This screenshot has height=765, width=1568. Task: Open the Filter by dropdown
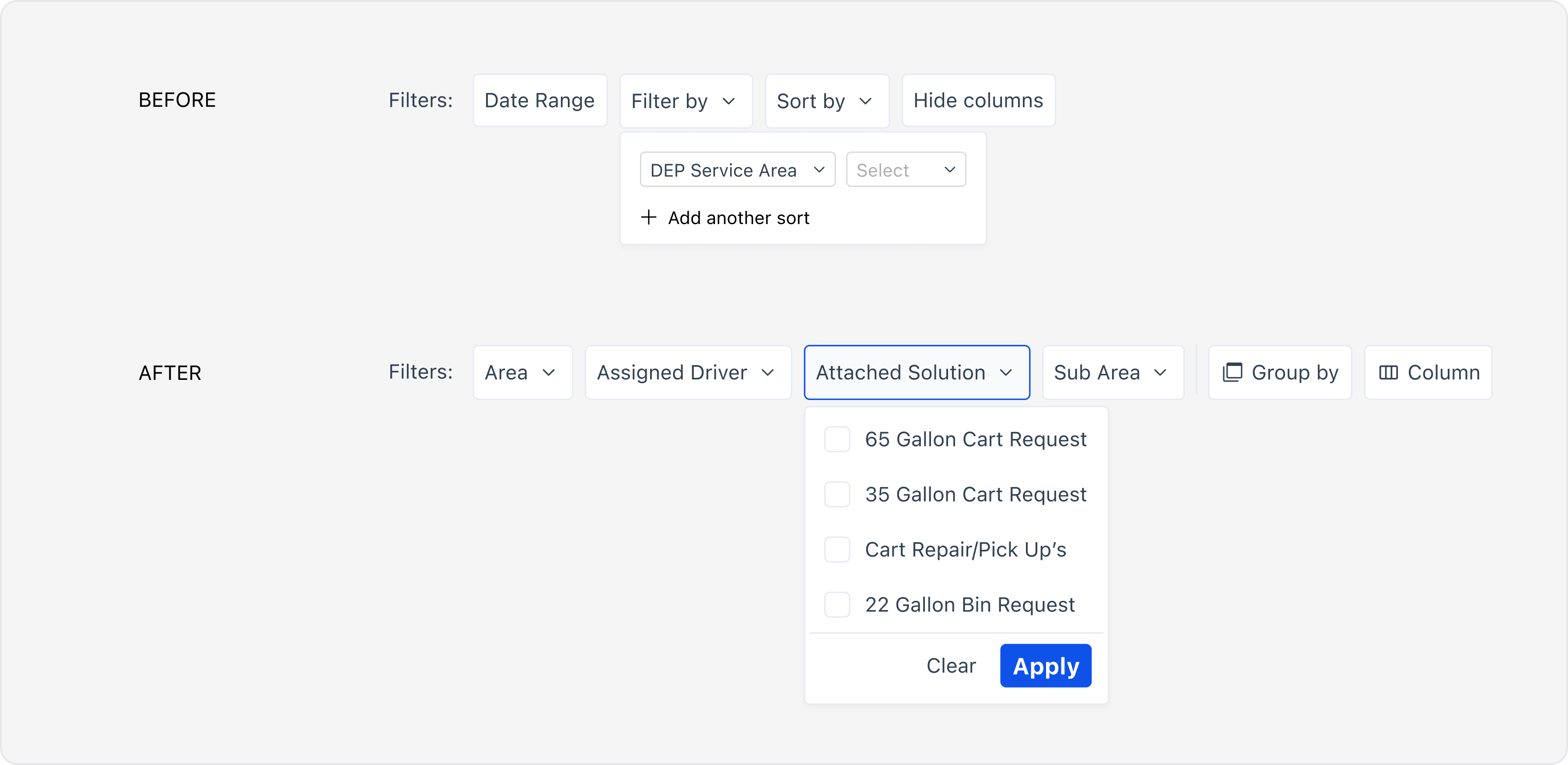pos(686,101)
